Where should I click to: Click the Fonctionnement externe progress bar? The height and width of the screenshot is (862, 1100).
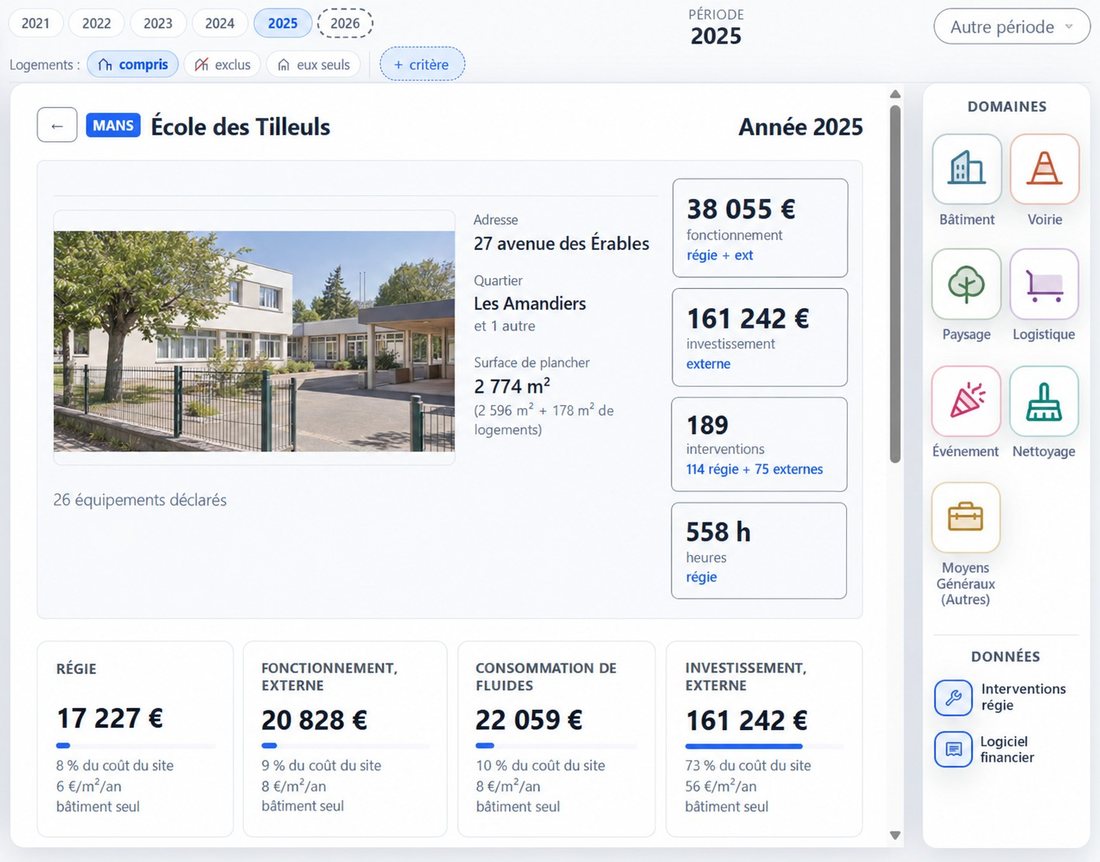[x=345, y=746]
